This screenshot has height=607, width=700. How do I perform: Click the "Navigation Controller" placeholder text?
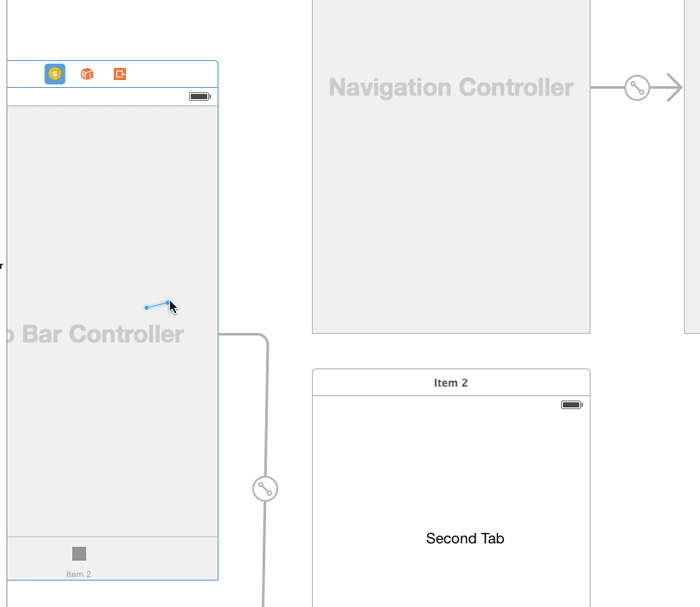click(451, 88)
